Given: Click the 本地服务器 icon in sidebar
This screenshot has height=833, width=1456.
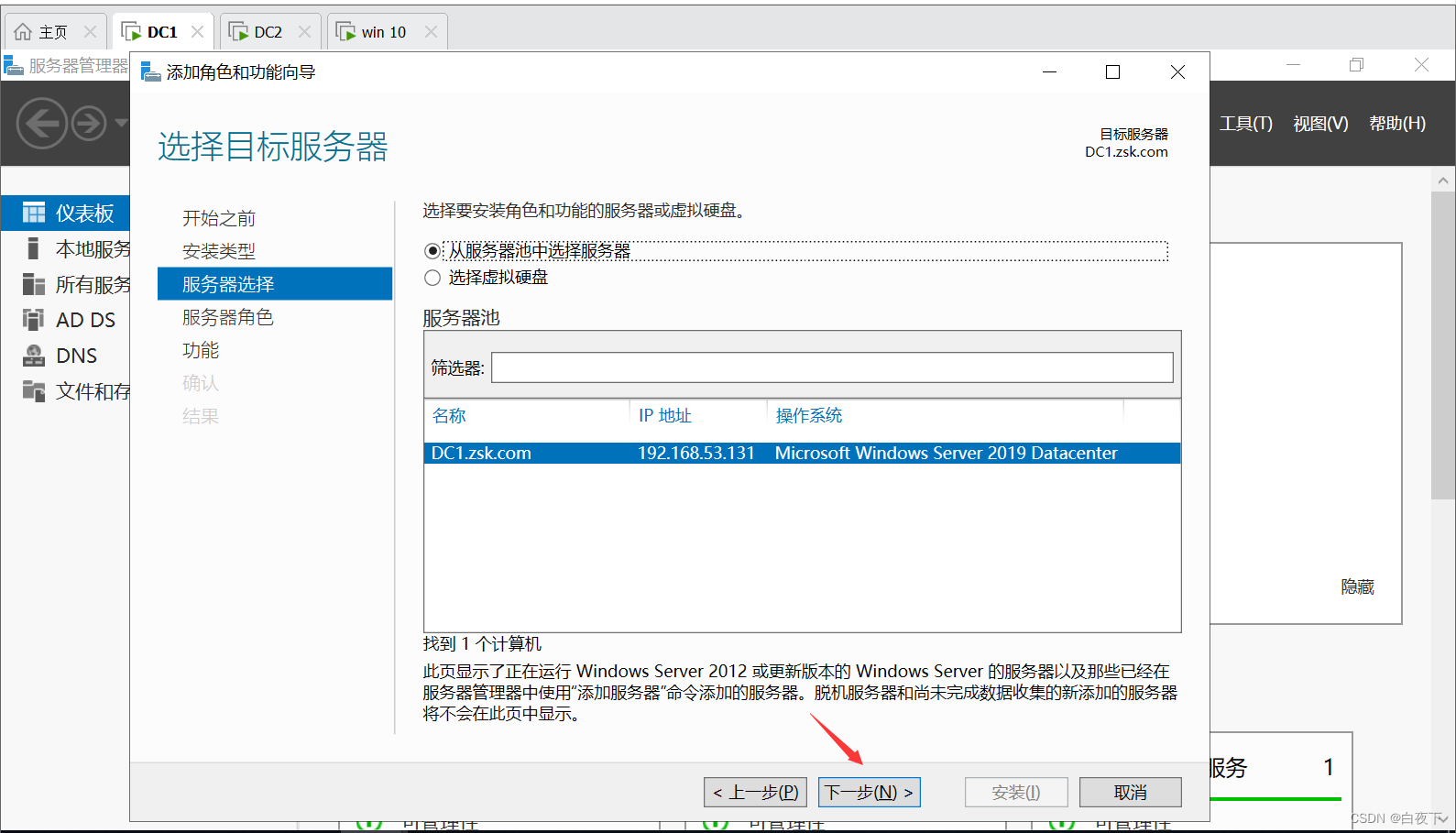Looking at the screenshot, I should tap(34, 248).
